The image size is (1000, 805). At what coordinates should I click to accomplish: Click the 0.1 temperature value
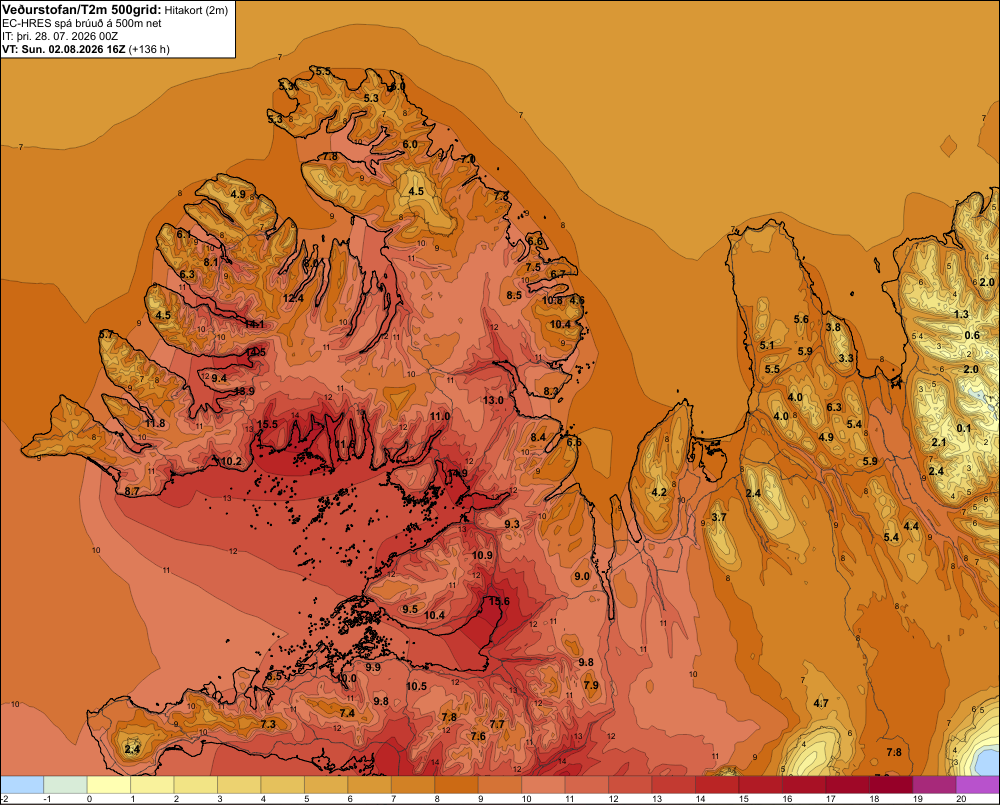pyautogui.click(x=964, y=428)
